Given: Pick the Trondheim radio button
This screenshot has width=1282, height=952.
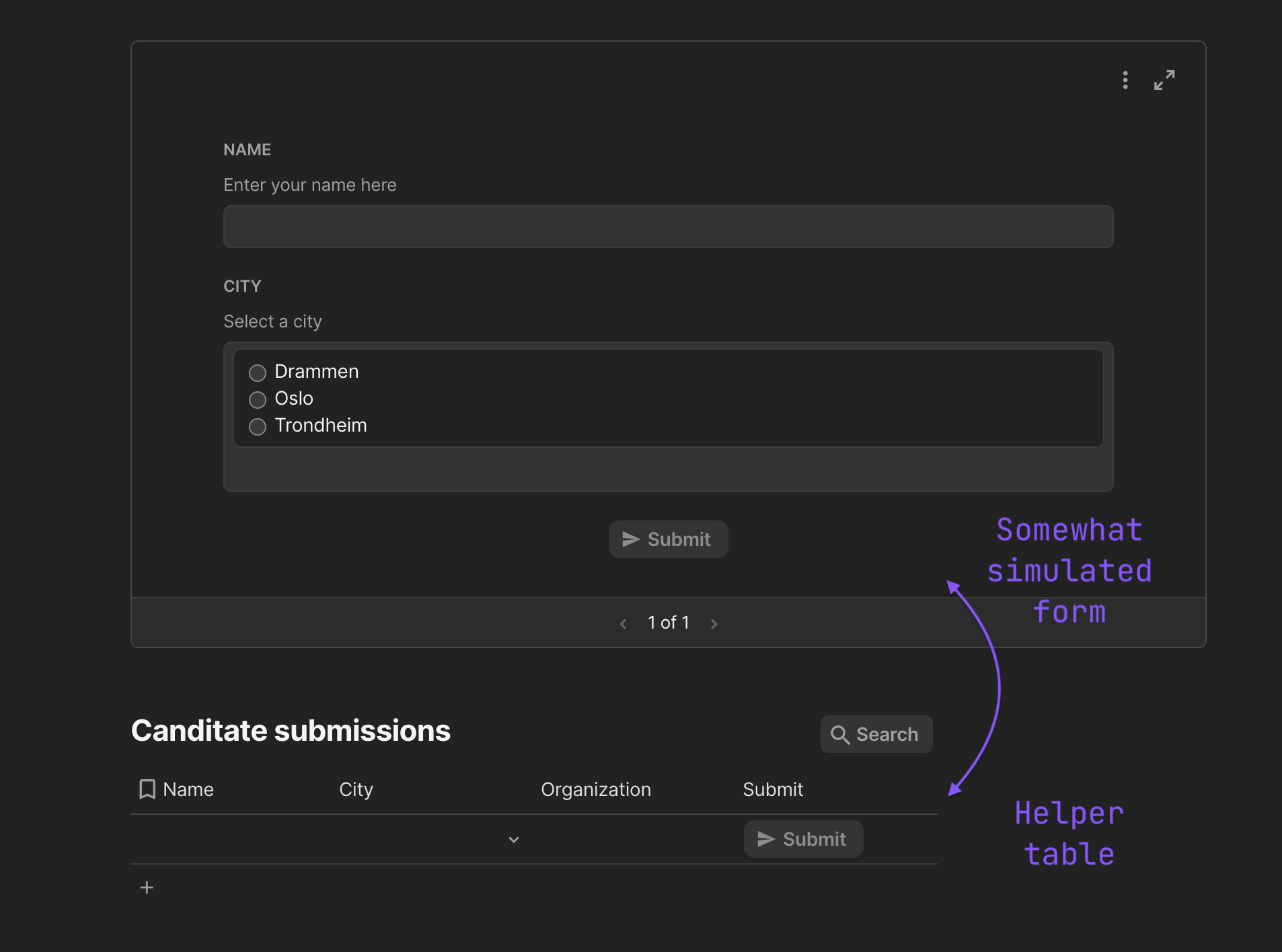Looking at the screenshot, I should 258,426.
